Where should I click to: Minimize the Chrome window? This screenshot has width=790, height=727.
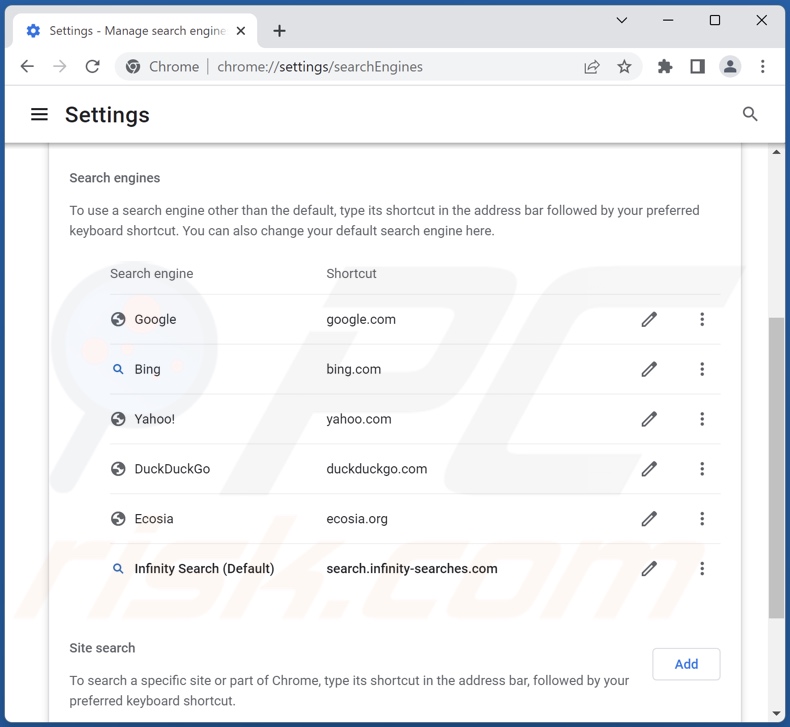click(x=668, y=20)
